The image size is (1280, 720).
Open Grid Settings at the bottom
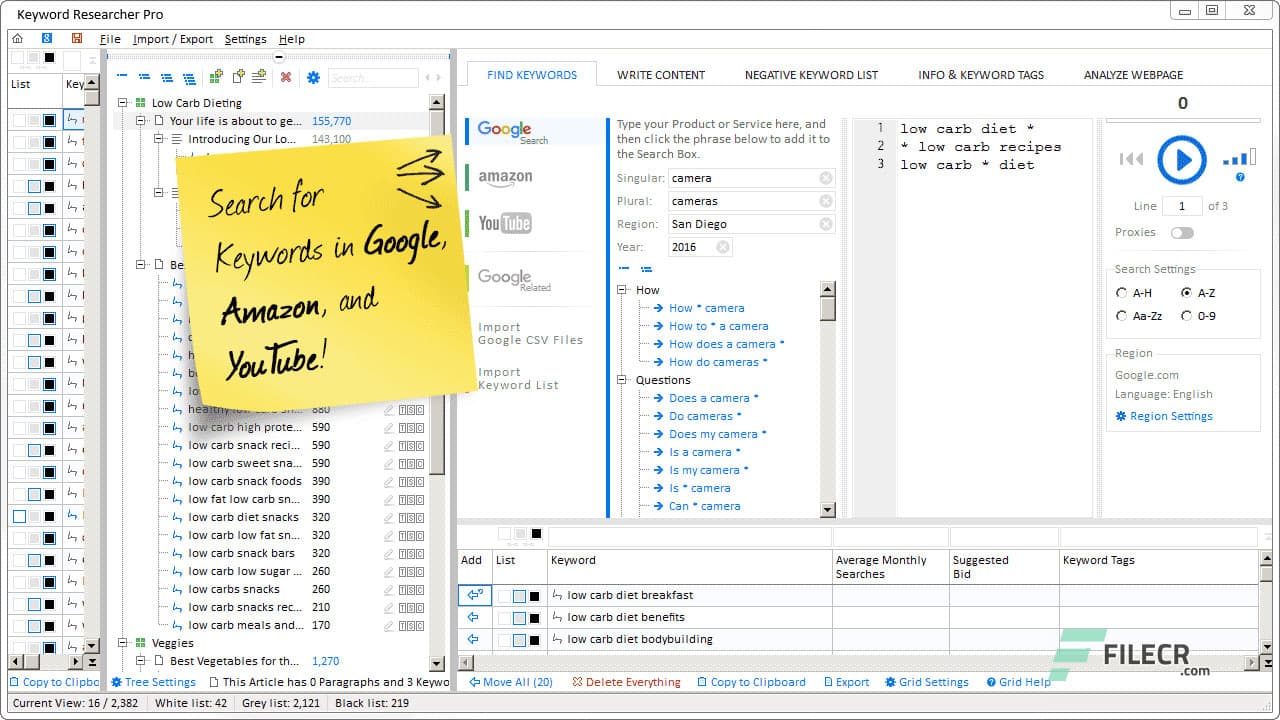[926, 682]
